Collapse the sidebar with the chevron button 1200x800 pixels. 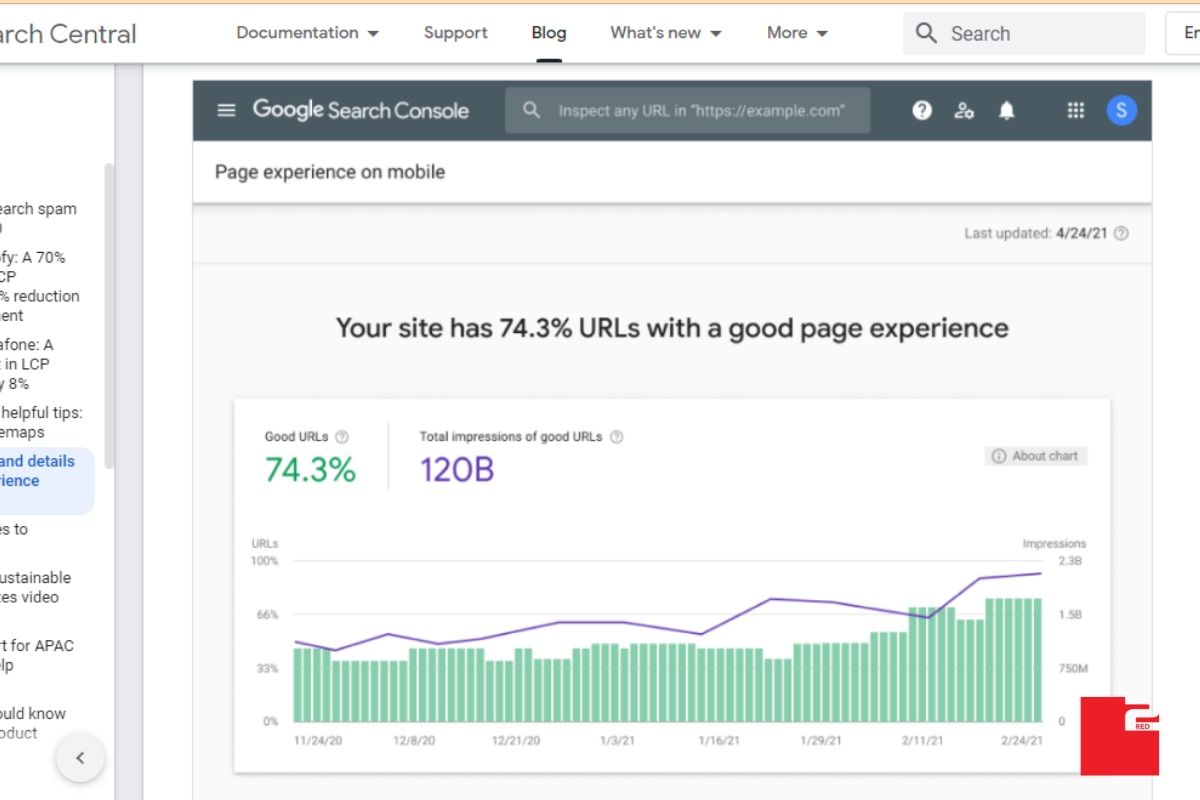point(81,758)
